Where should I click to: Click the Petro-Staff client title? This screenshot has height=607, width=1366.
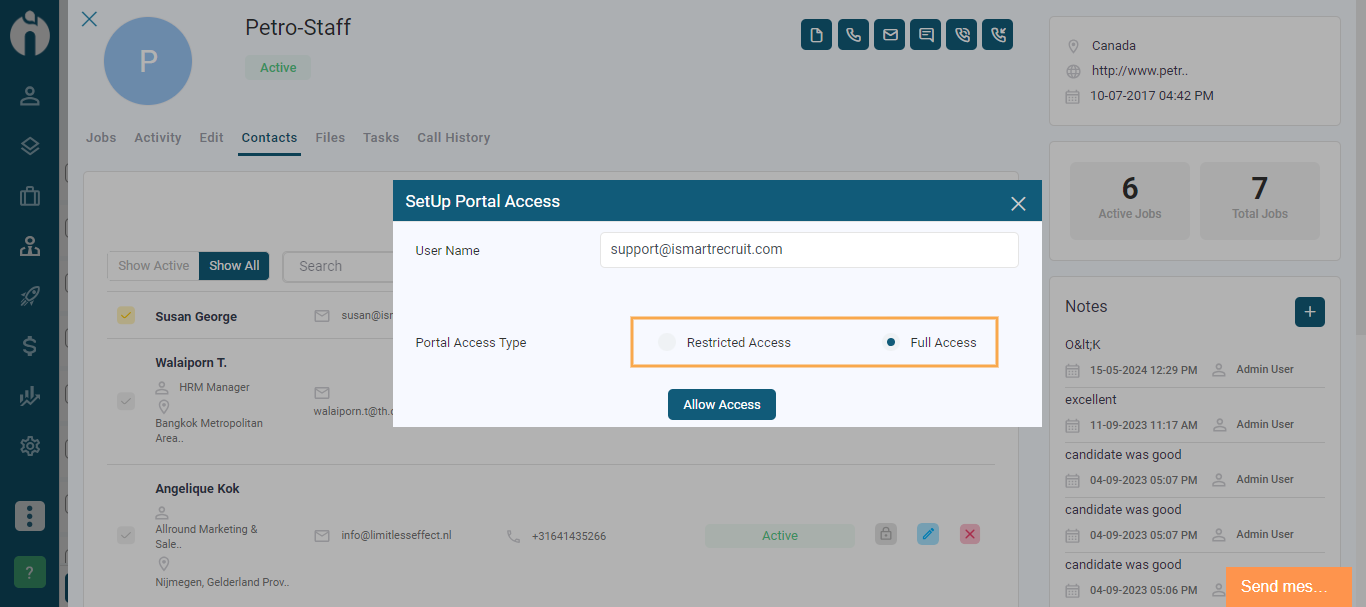pos(298,27)
